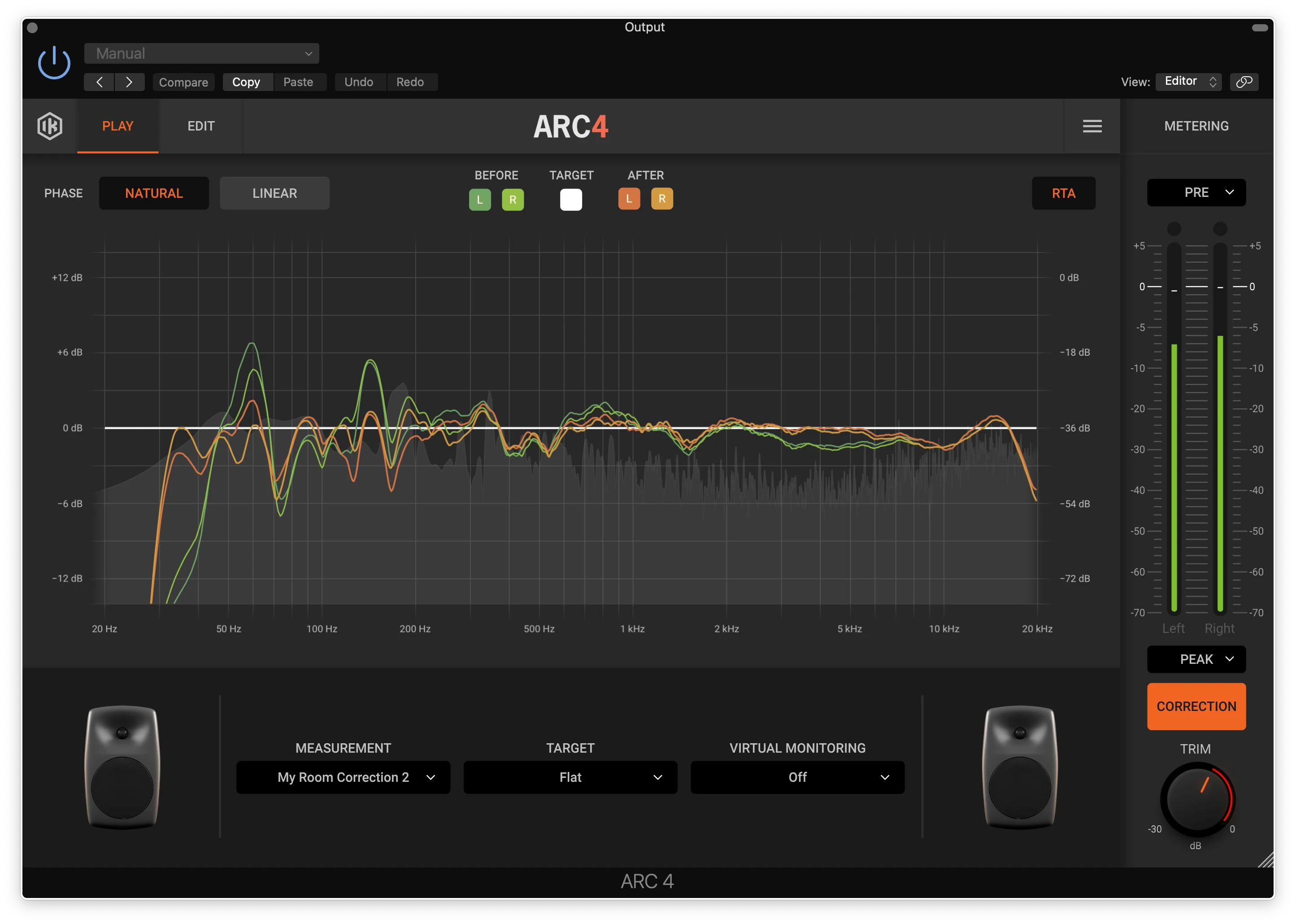Toggle the plugin power bypass icon

54,63
